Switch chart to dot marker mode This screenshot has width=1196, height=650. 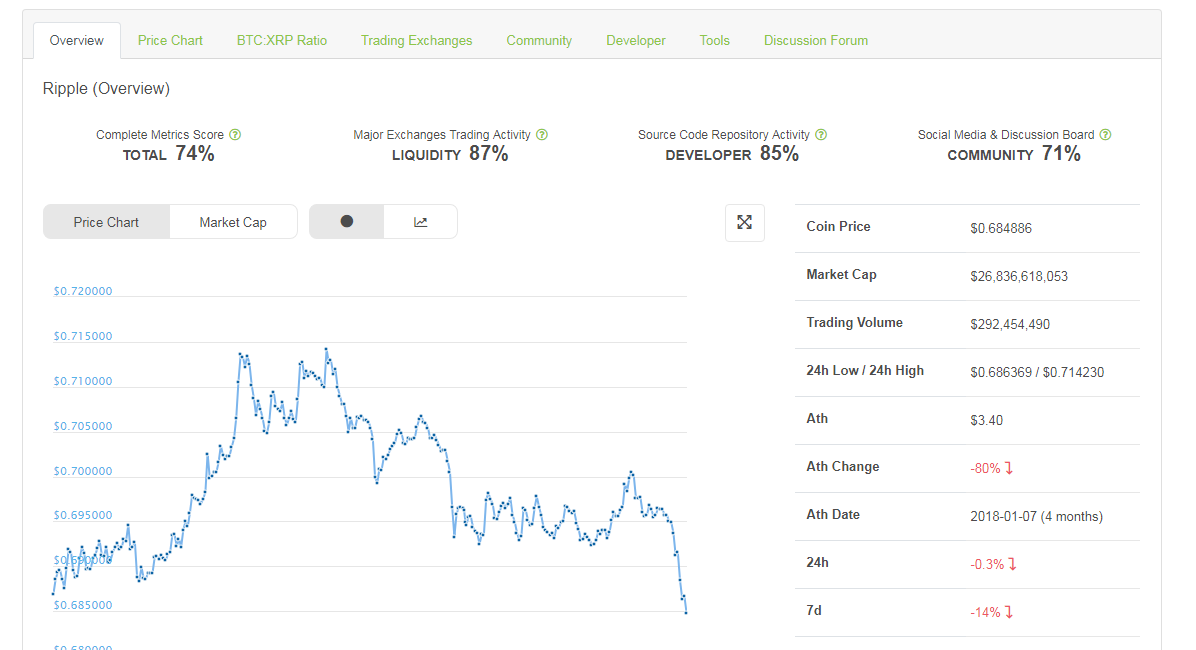point(346,221)
